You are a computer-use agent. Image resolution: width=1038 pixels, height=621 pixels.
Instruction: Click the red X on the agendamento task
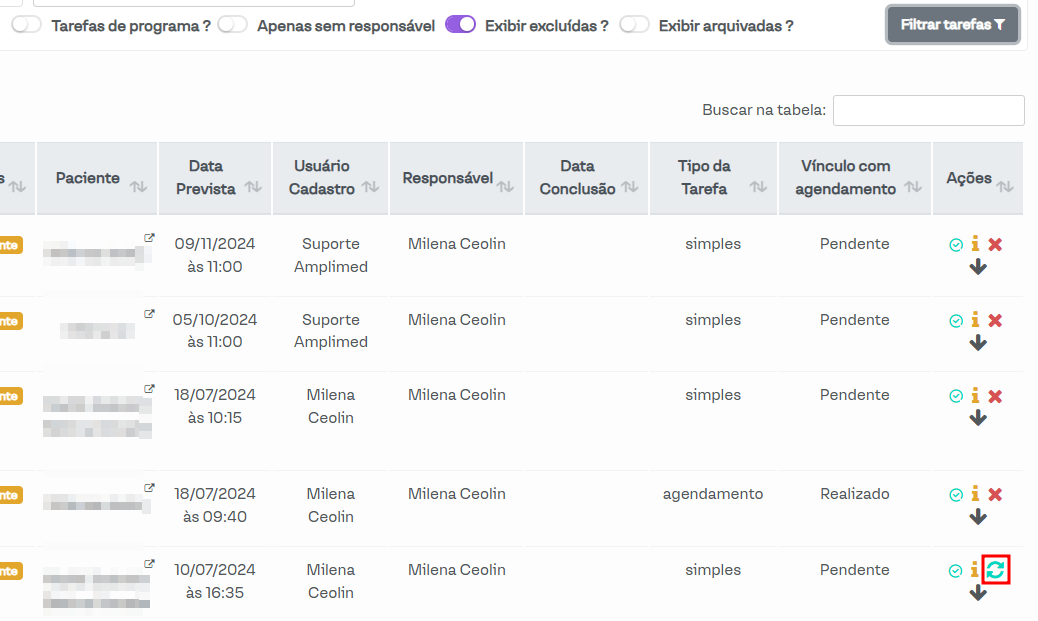tap(995, 495)
